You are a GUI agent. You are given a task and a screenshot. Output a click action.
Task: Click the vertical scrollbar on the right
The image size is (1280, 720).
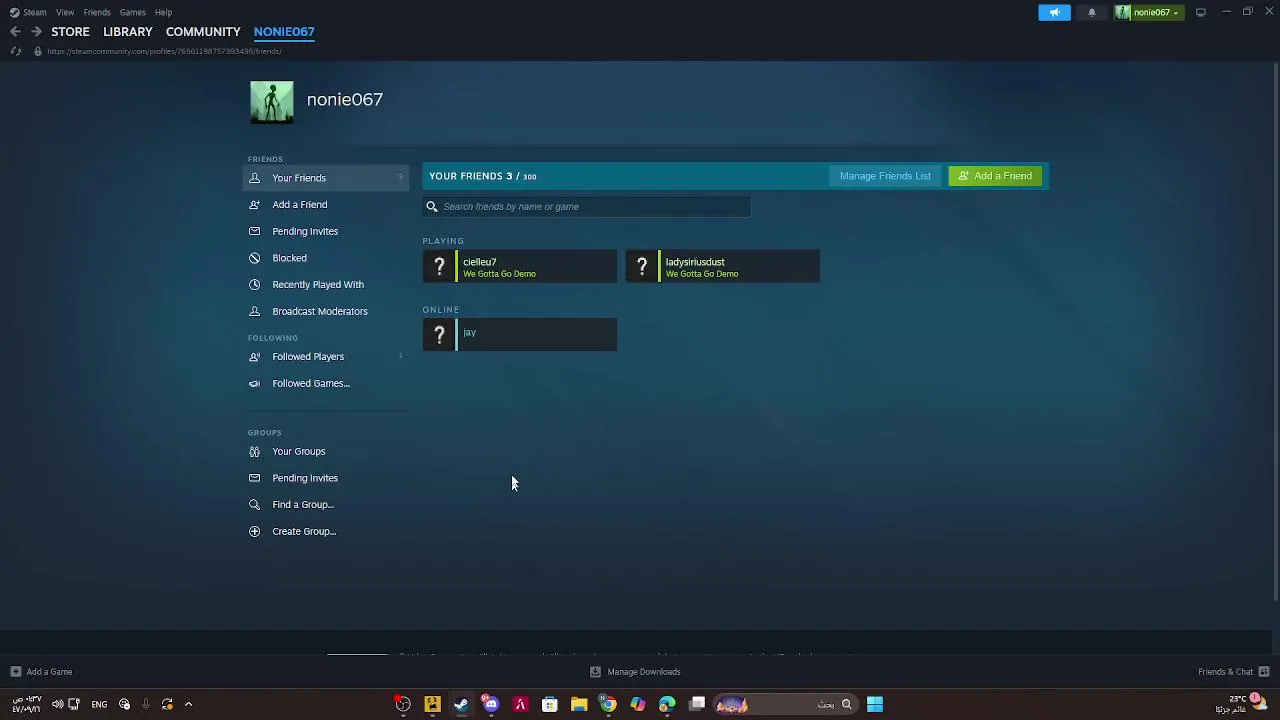point(1275,331)
